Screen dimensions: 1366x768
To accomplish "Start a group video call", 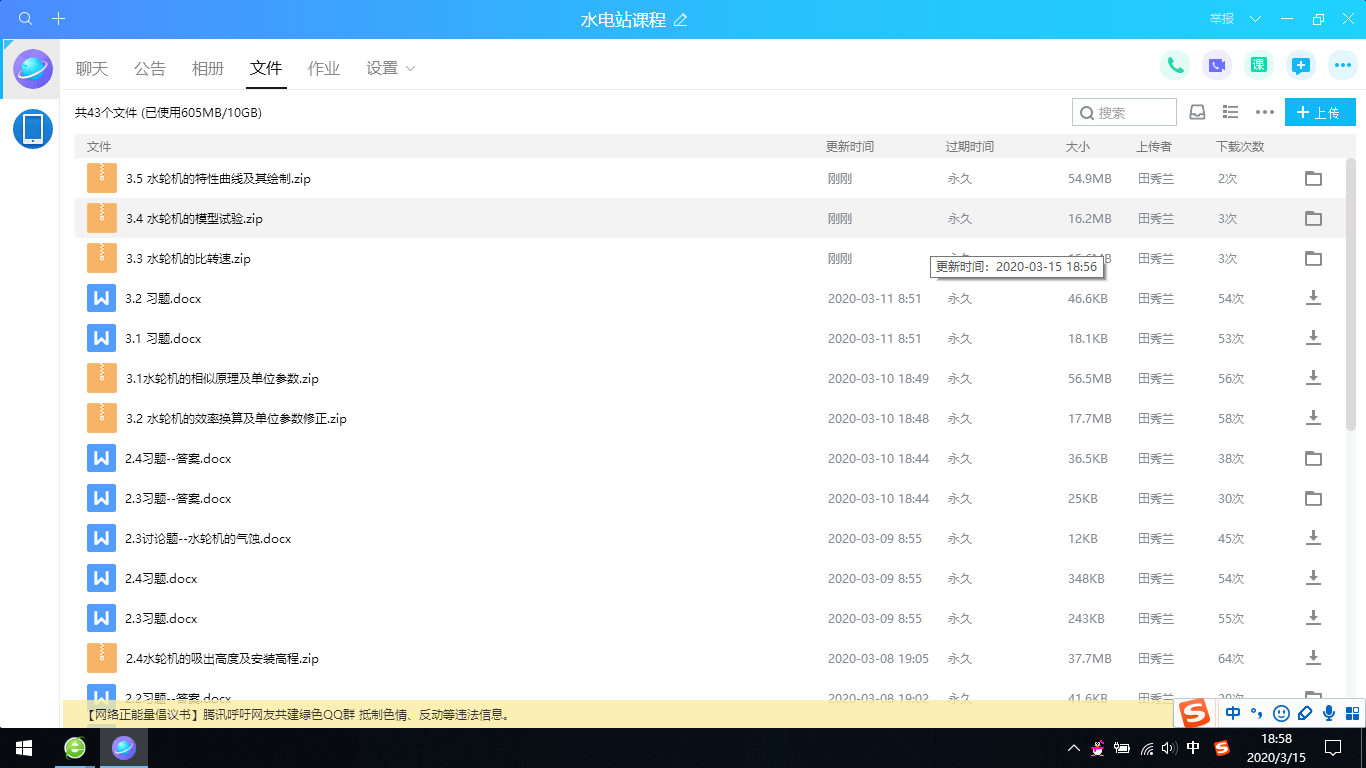I will click(1217, 66).
